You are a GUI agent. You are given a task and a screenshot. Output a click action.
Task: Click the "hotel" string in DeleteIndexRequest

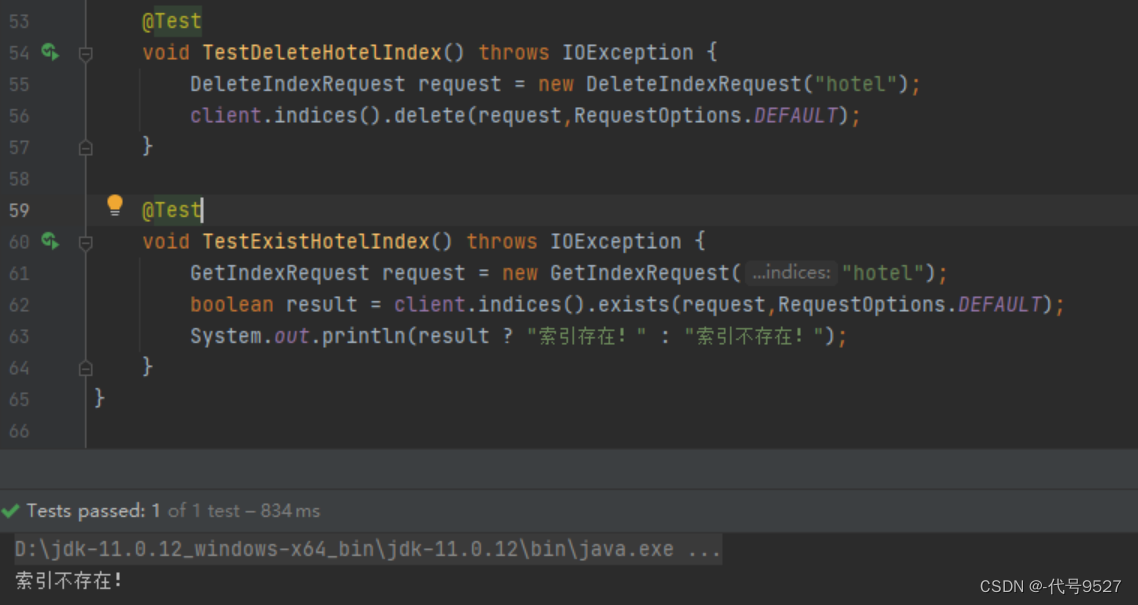click(856, 84)
